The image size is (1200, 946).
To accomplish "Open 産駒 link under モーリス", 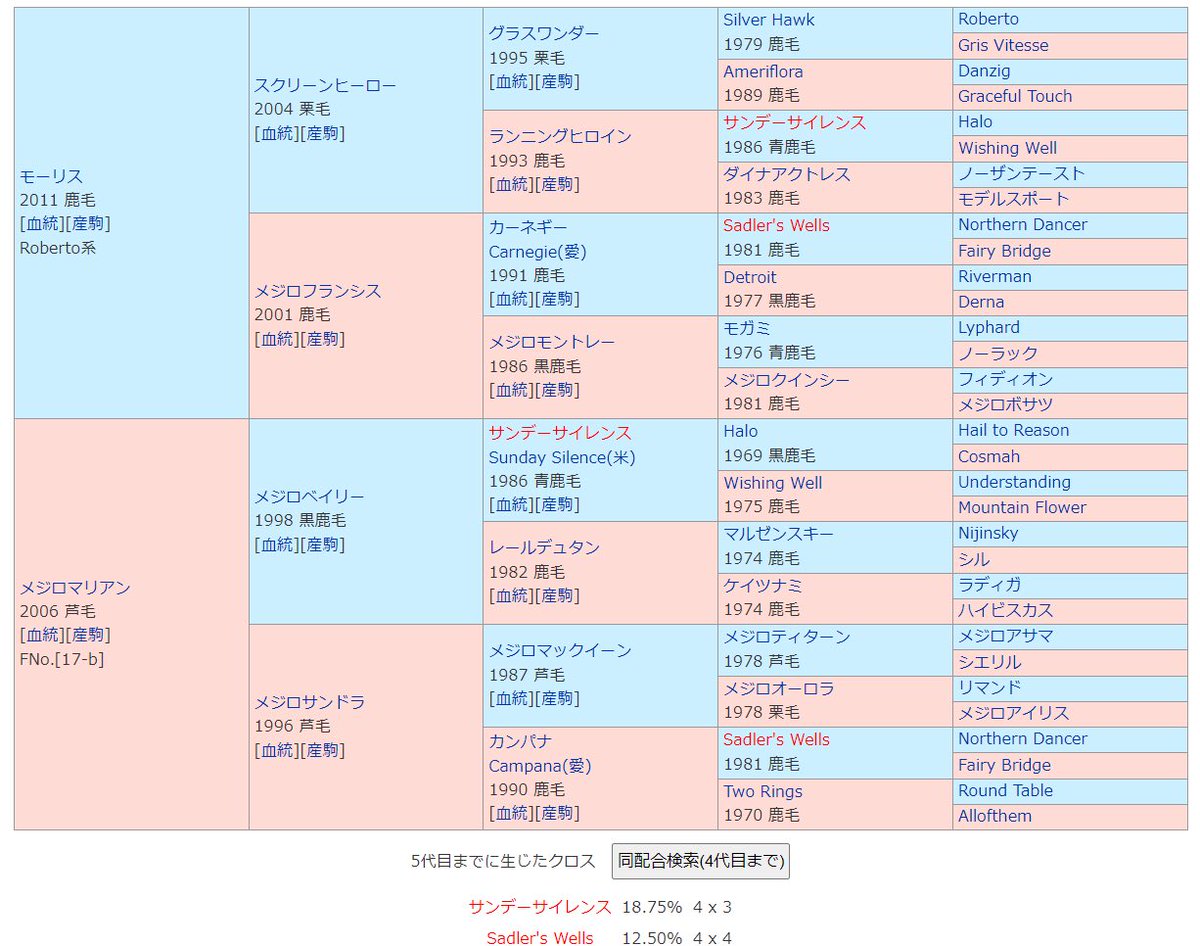I will [x=88, y=223].
